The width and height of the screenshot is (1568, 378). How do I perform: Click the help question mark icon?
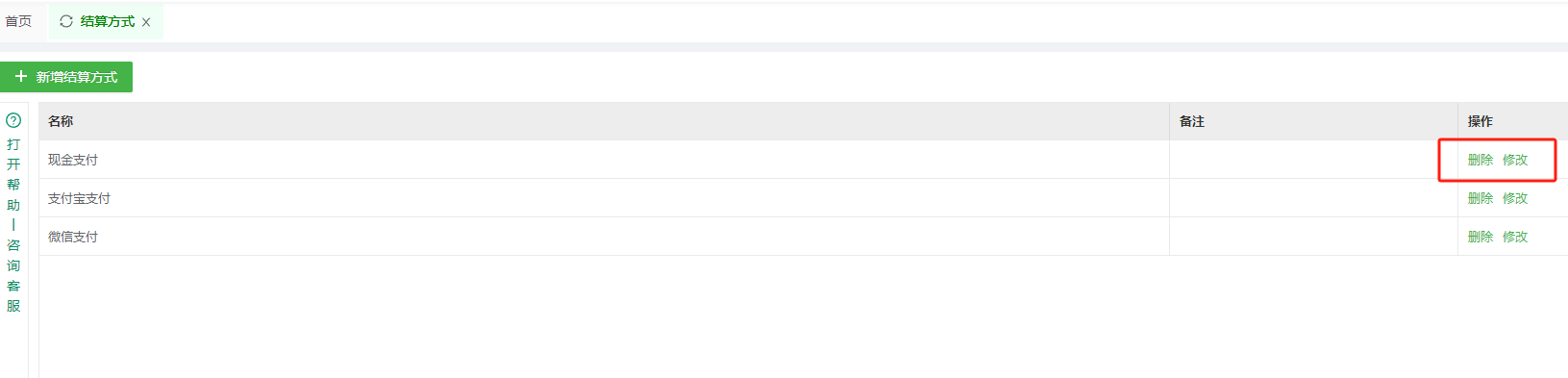point(13,120)
